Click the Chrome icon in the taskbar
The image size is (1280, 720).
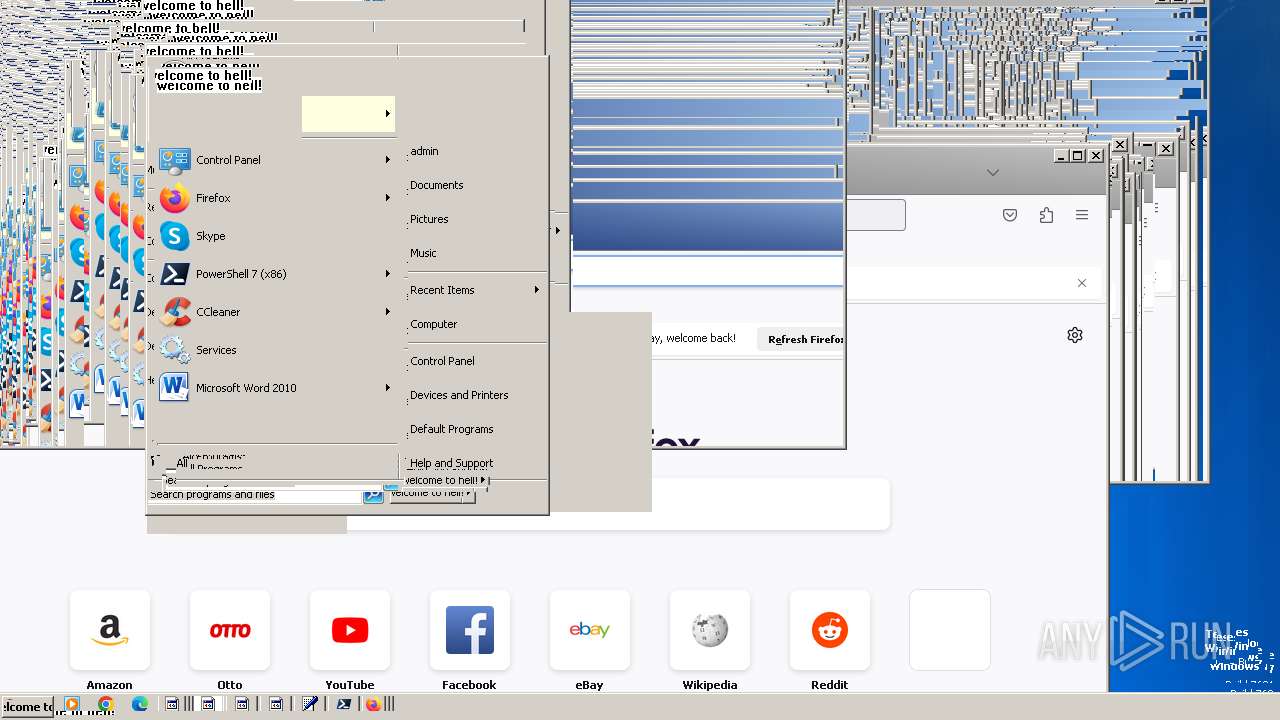coord(106,704)
